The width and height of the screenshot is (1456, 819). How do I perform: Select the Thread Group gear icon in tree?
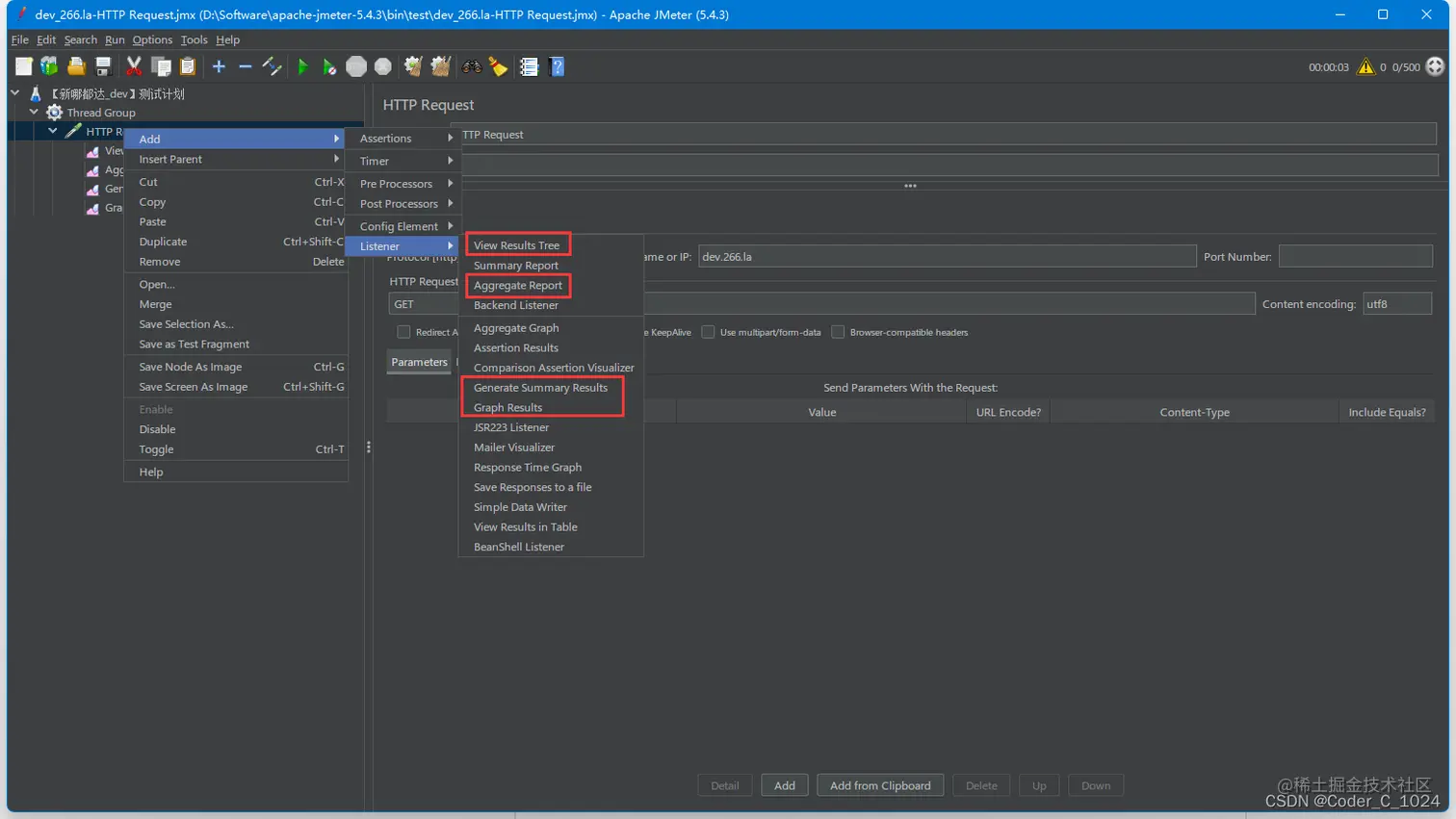tap(54, 113)
